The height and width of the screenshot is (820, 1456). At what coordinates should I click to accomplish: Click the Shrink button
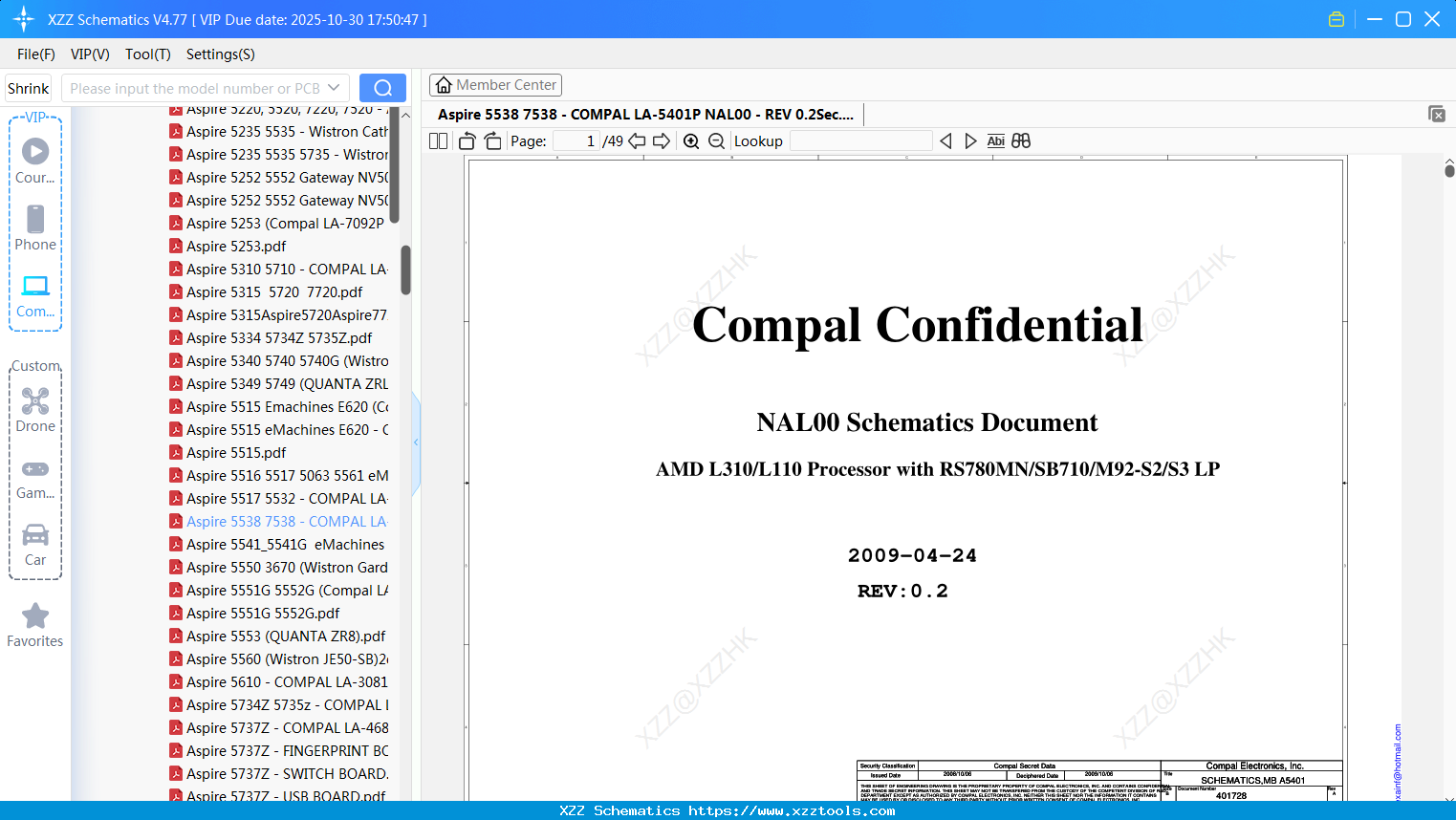[x=29, y=88]
